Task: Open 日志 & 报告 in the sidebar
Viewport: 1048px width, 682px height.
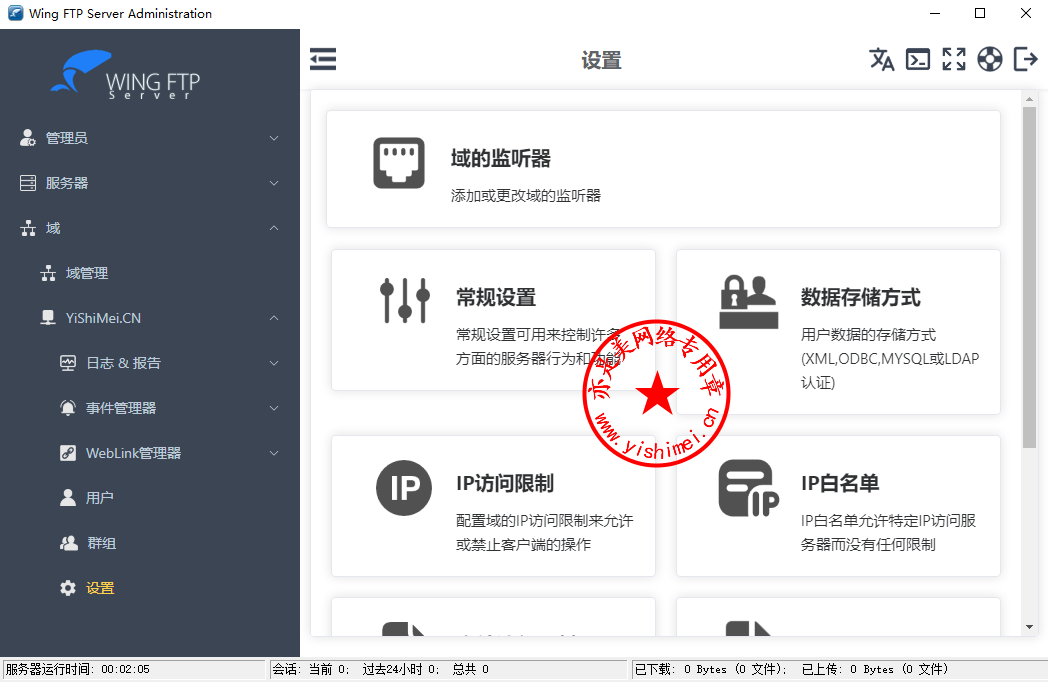Action: 123,363
